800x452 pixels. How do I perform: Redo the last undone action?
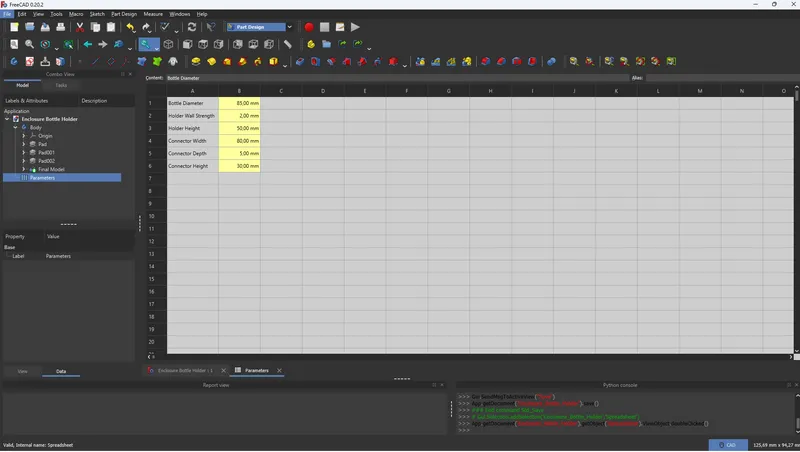click(146, 27)
